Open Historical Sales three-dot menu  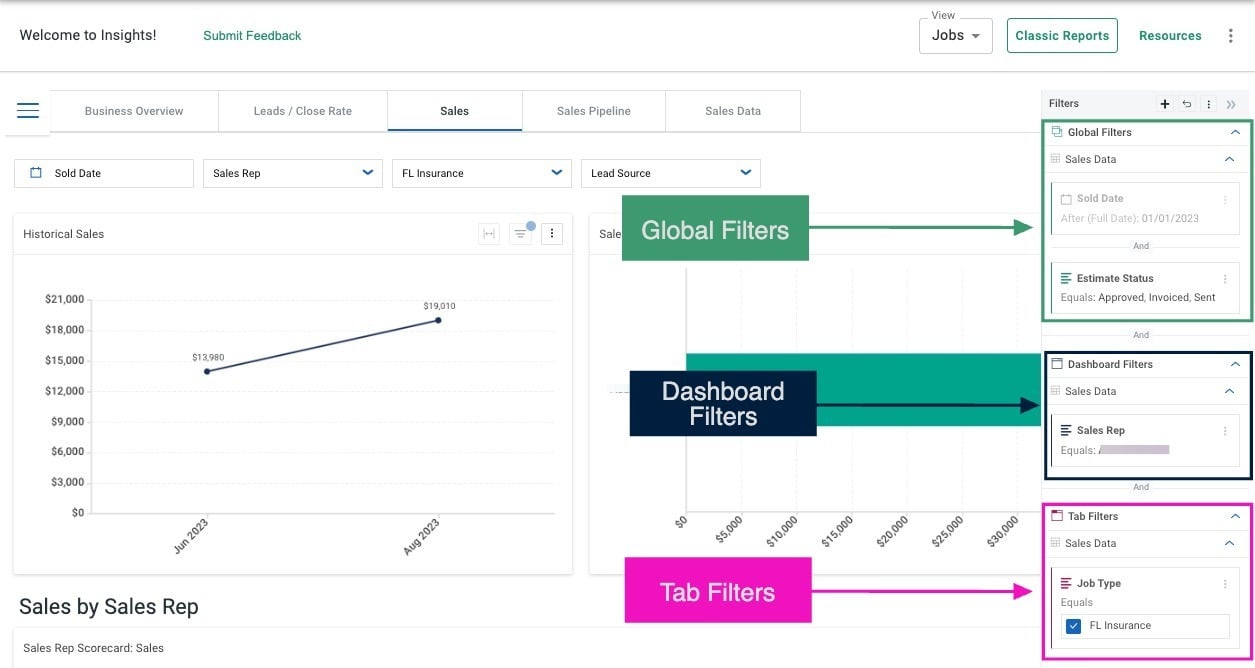pos(552,234)
